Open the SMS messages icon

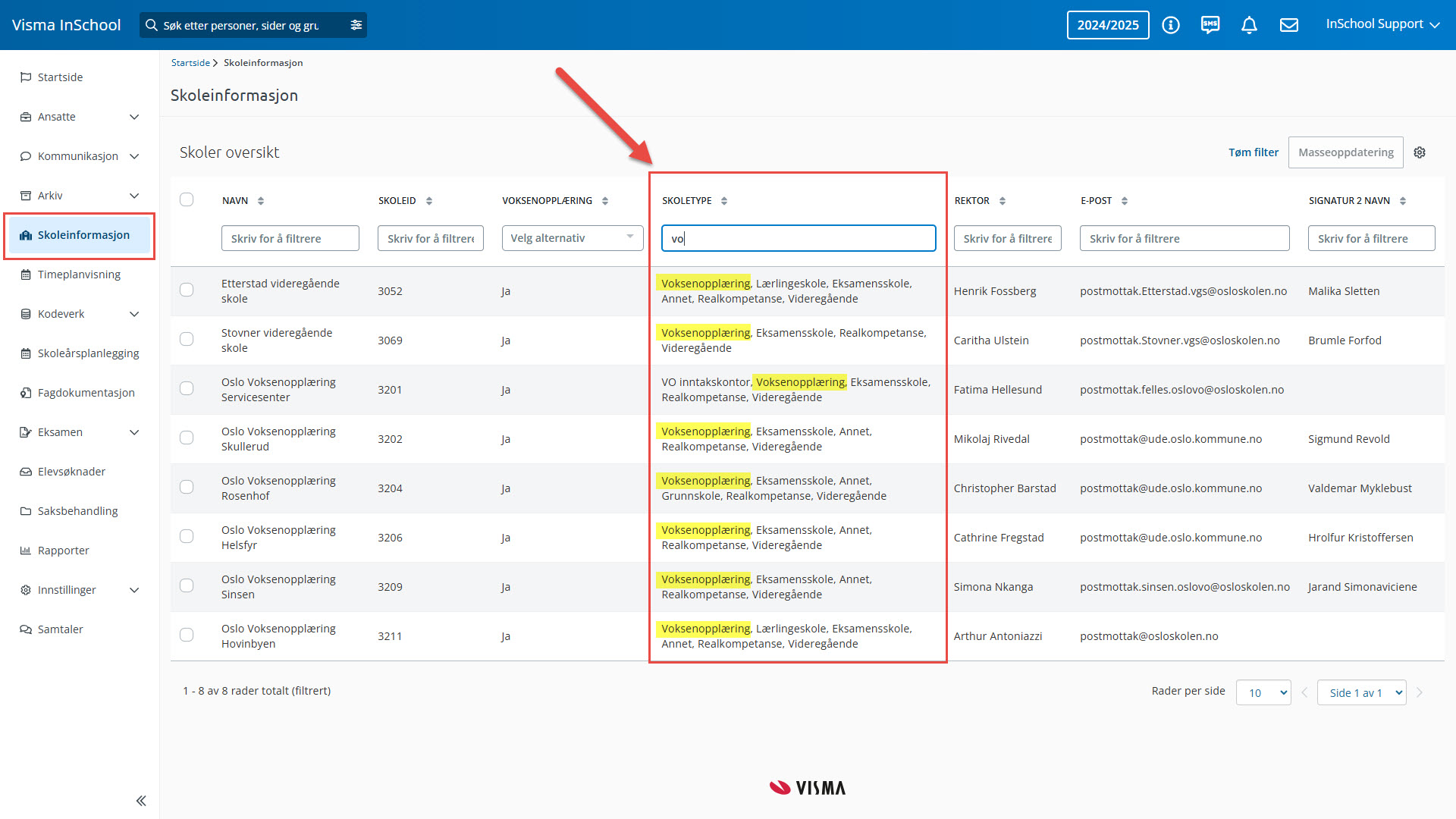point(1210,25)
